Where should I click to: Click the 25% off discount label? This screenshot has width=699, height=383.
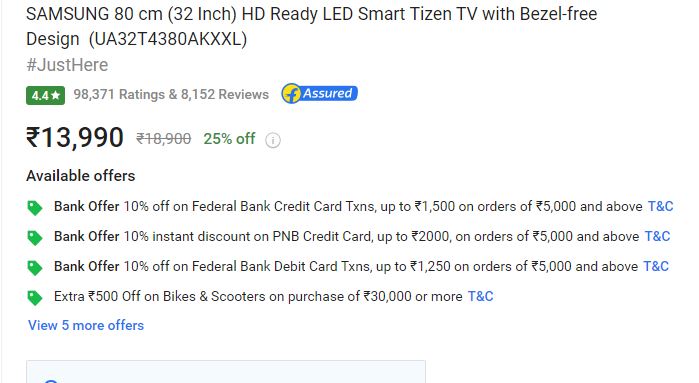[x=229, y=139]
